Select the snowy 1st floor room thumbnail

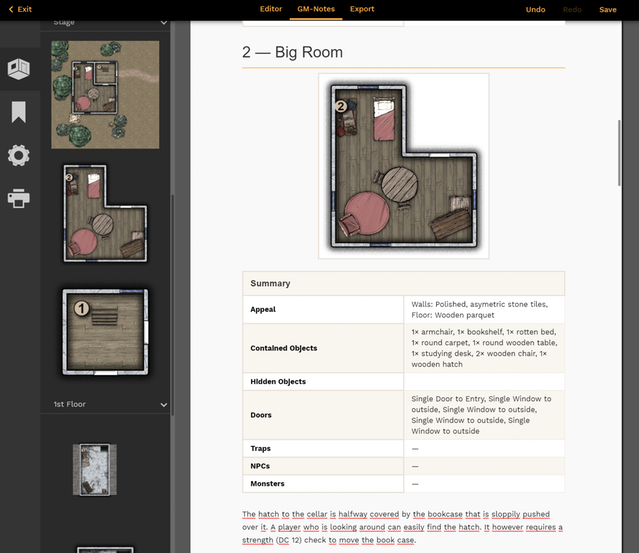95,470
